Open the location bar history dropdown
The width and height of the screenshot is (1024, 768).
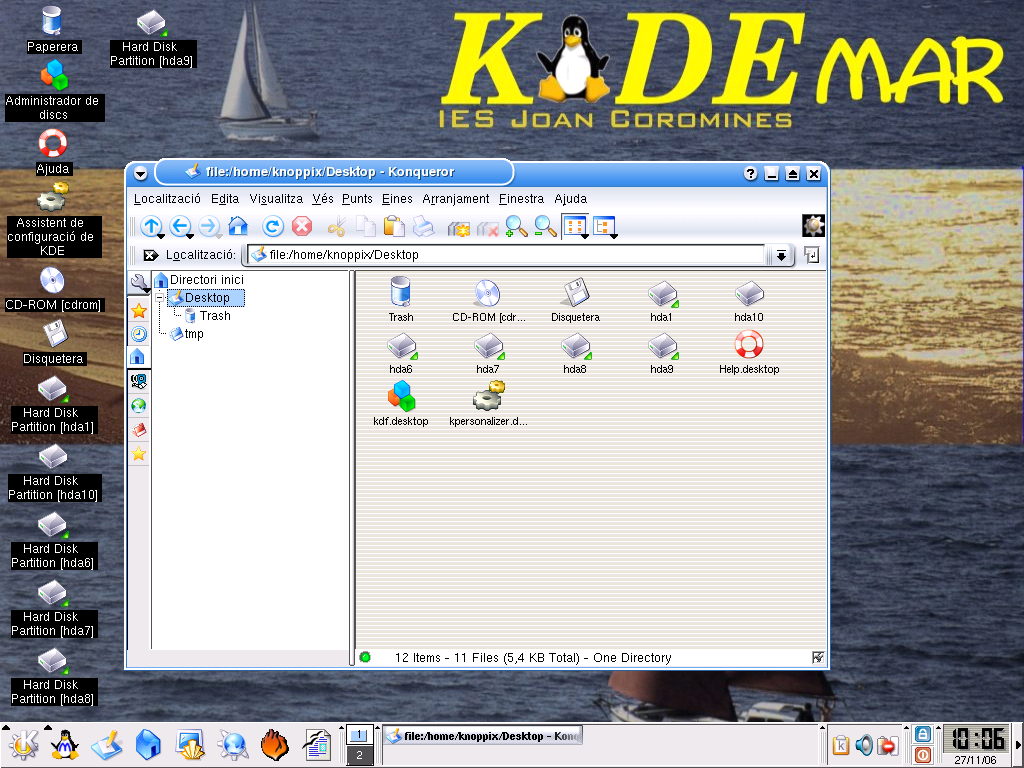point(781,255)
